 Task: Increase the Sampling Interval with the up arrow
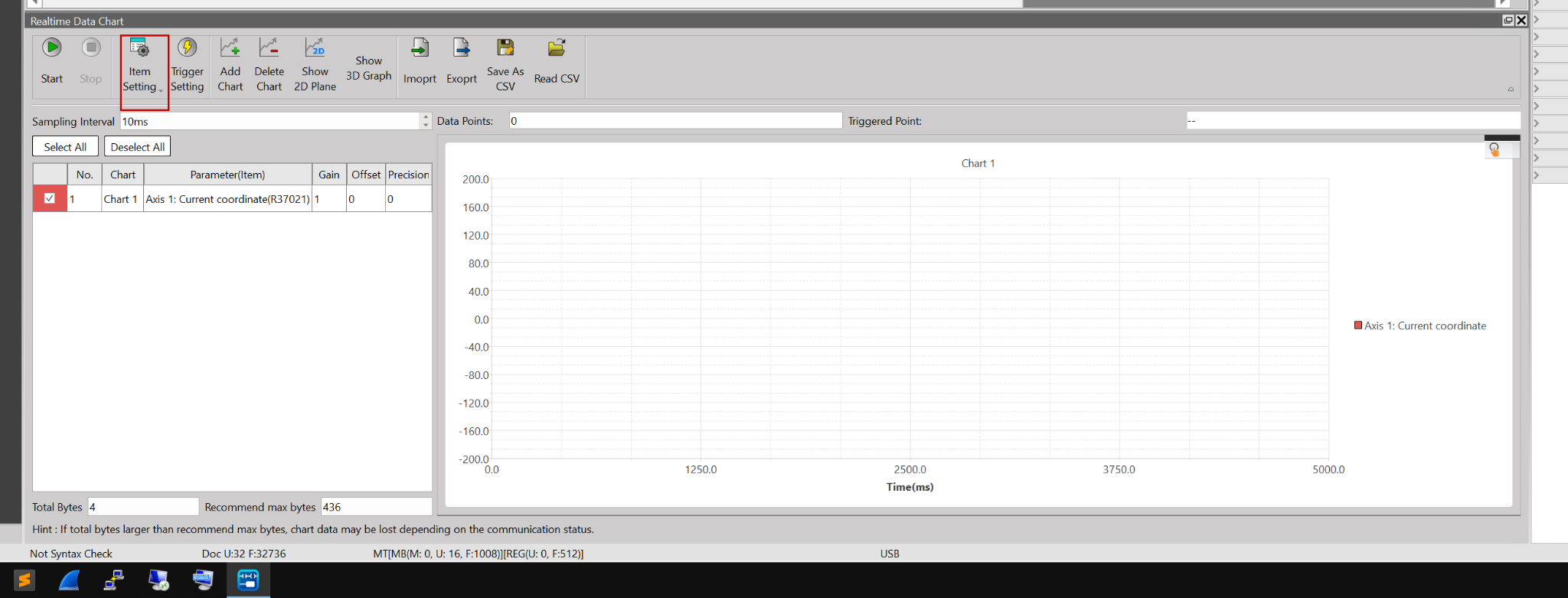[x=426, y=117]
